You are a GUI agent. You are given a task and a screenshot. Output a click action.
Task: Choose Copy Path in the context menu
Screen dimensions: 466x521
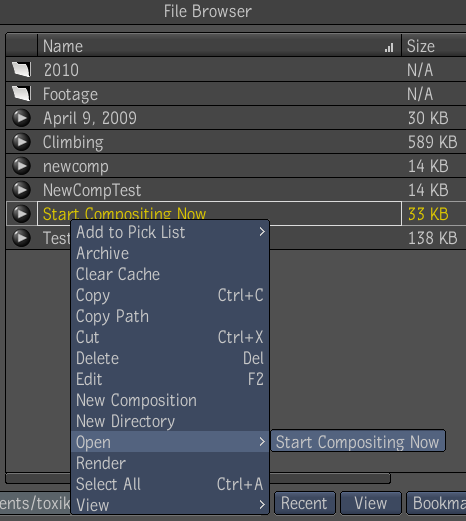click(170, 316)
